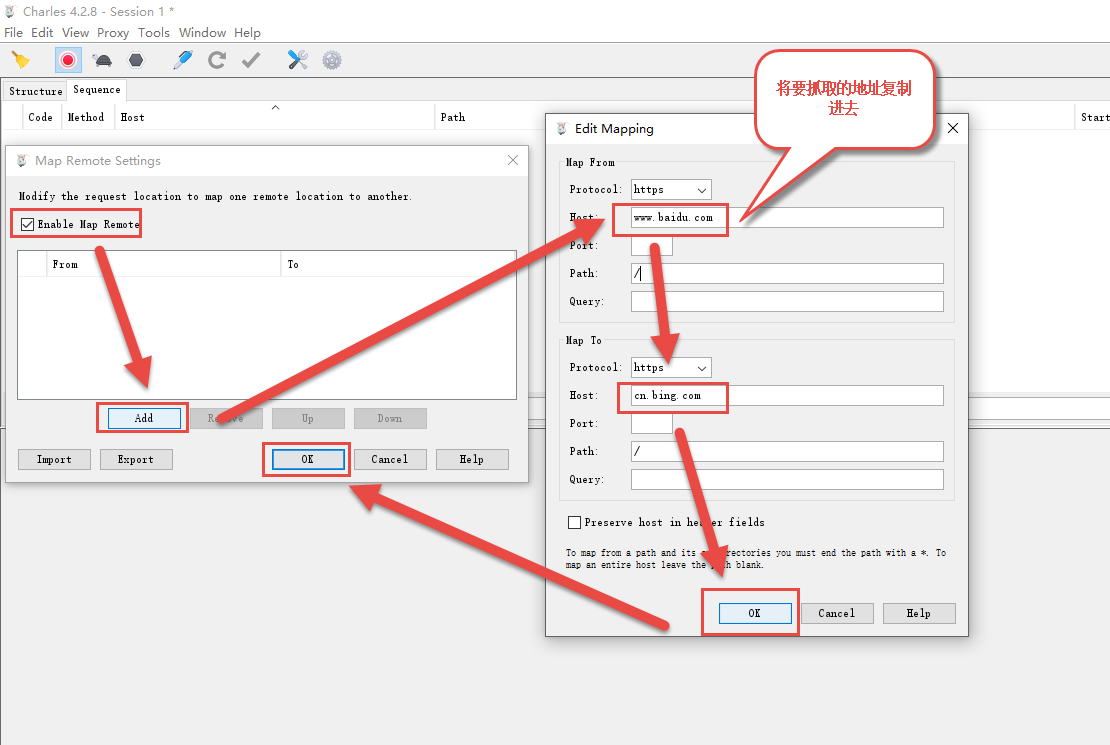Click Add in Map Remote Settings
The image size is (1110, 745).
coord(143,418)
